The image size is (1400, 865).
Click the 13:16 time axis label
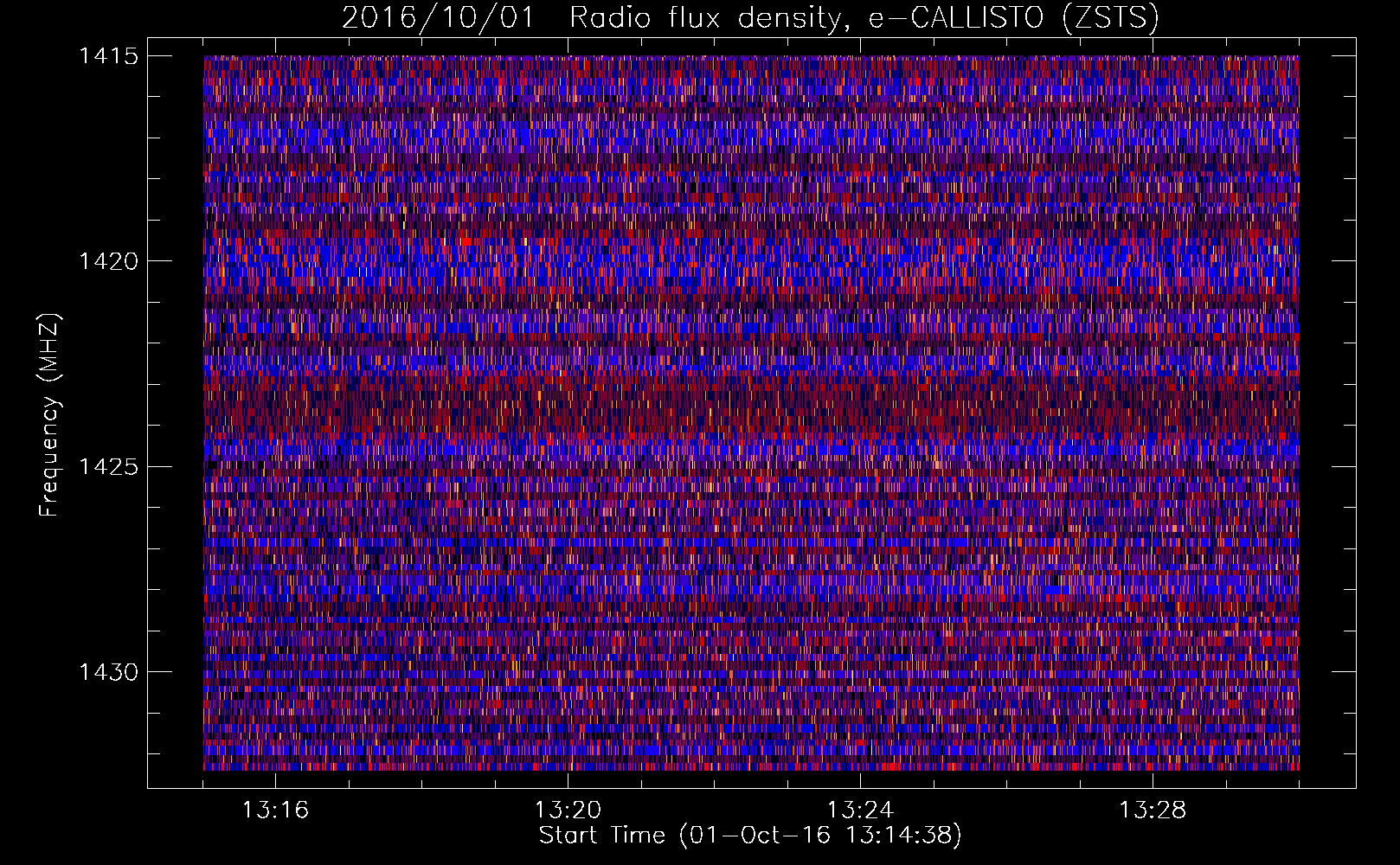275,811
